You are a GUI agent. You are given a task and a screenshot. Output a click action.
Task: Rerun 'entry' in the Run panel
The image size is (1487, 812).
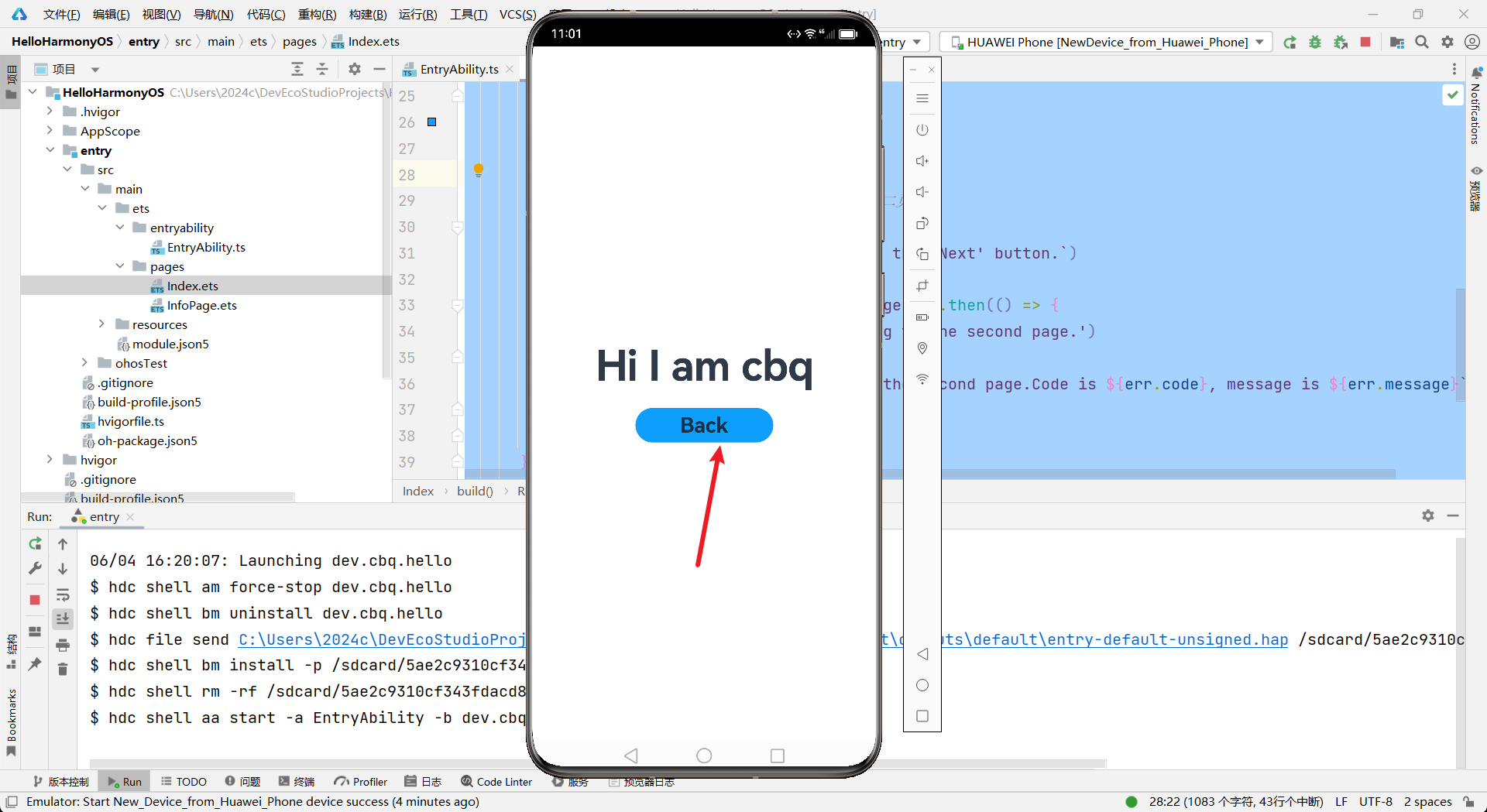(x=35, y=544)
